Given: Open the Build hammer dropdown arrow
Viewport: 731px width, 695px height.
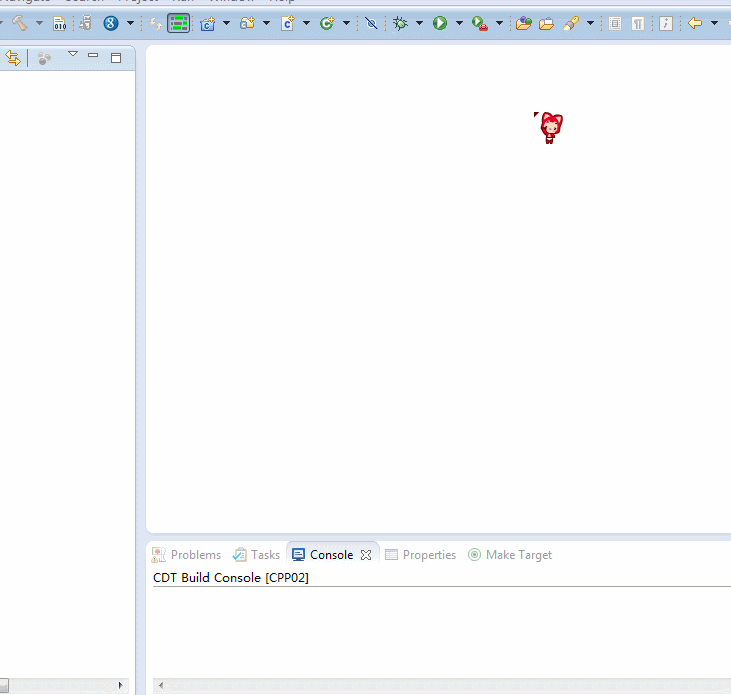Looking at the screenshot, I should tap(39, 23).
